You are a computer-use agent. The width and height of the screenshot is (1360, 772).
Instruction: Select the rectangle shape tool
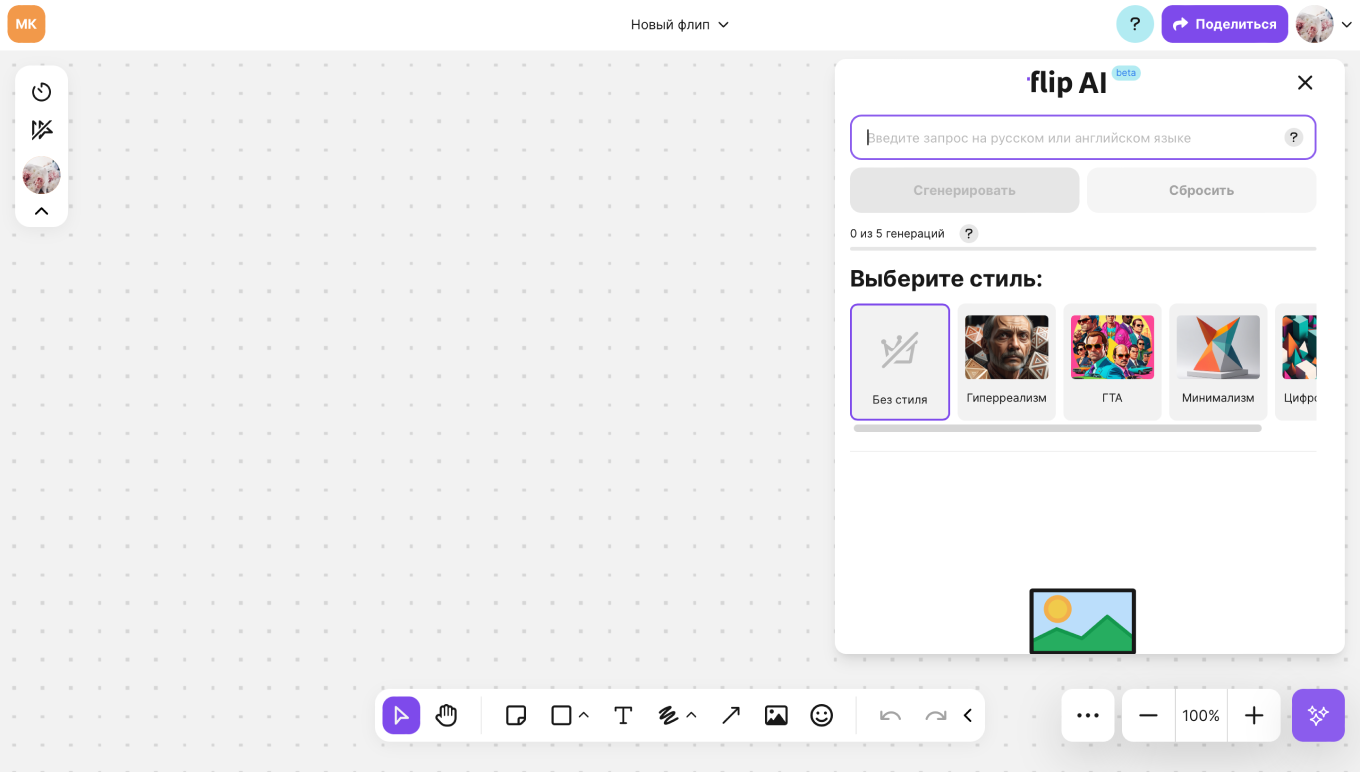point(561,715)
